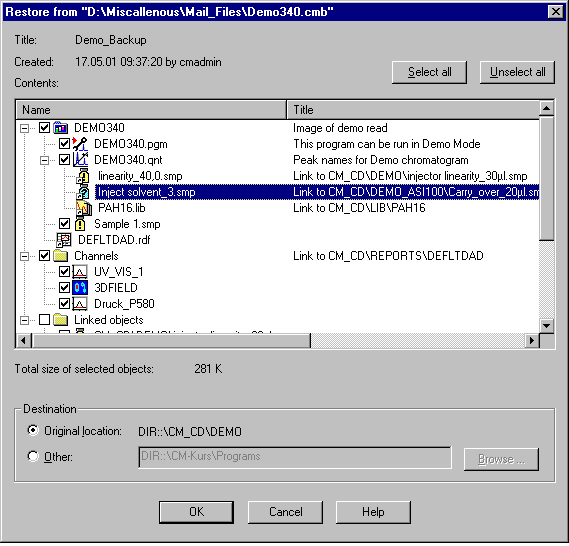The width and height of the screenshot is (569, 546).
Task: Click the UV_VIS_1 chromatogram channel icon
Action: [x=80, y=272]
